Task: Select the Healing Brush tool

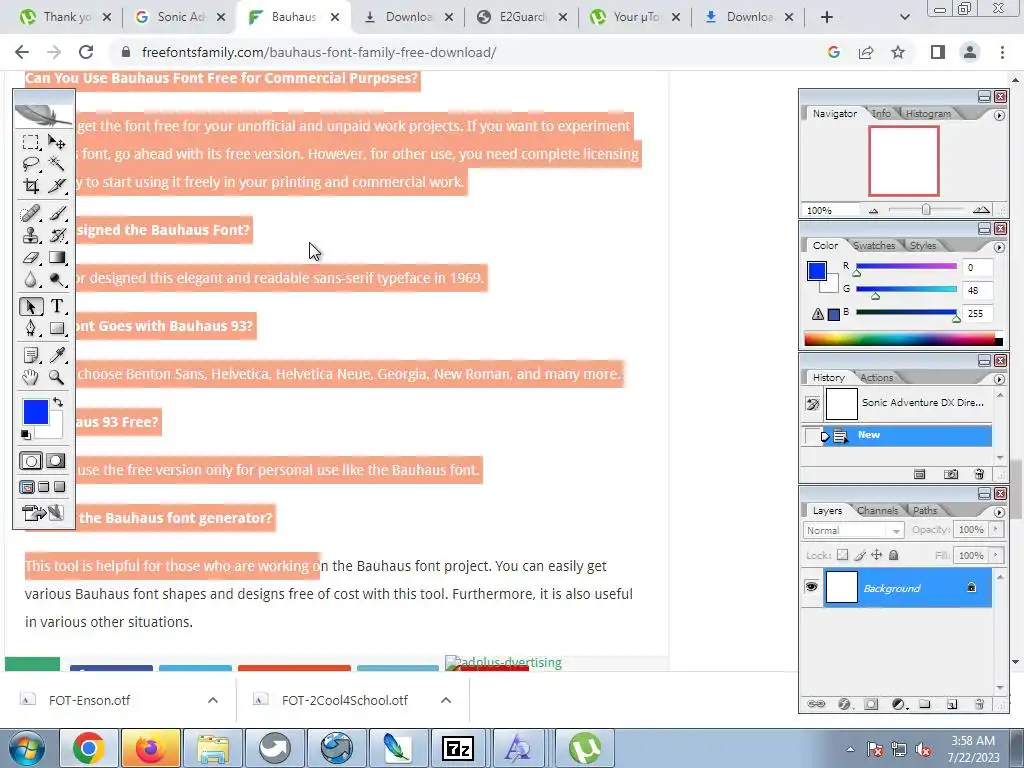Action: (30, 214)
